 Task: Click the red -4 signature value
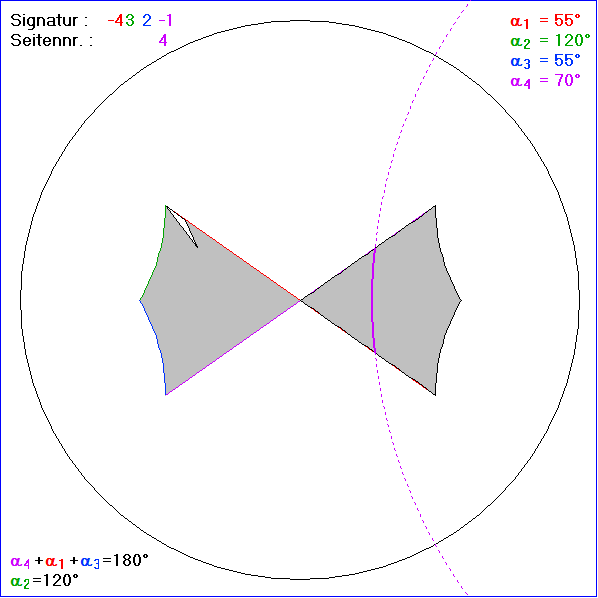[116, 20]
